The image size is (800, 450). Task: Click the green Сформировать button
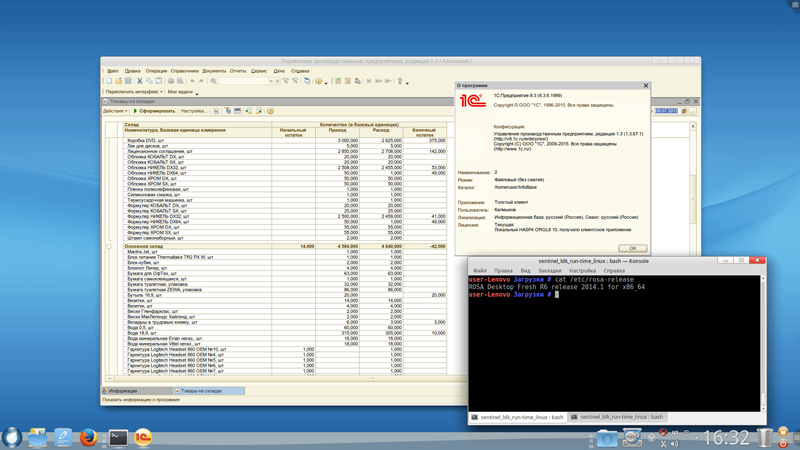[x=154, y=111]
